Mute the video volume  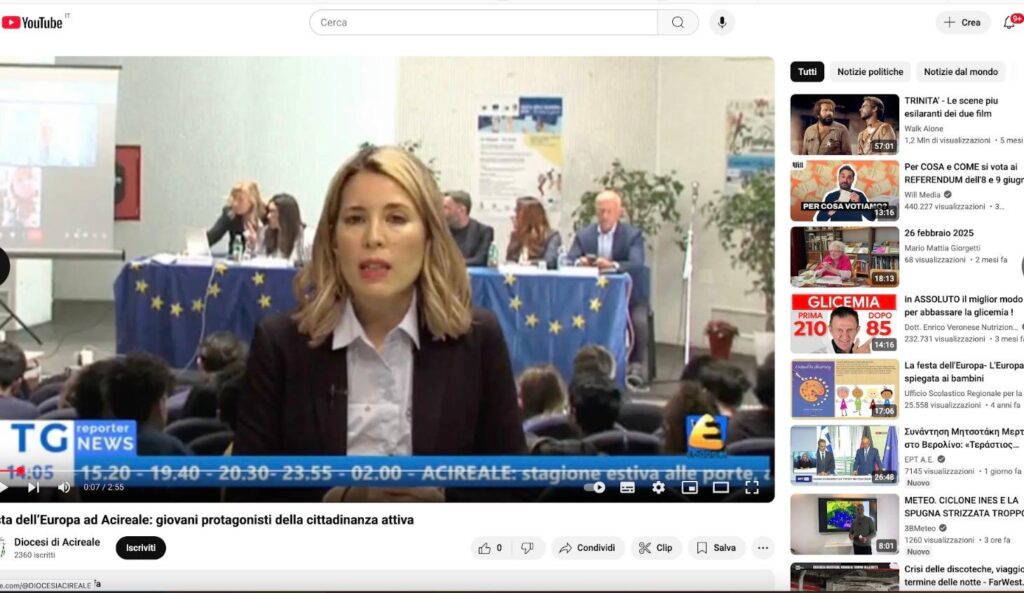tap(64, 487)
